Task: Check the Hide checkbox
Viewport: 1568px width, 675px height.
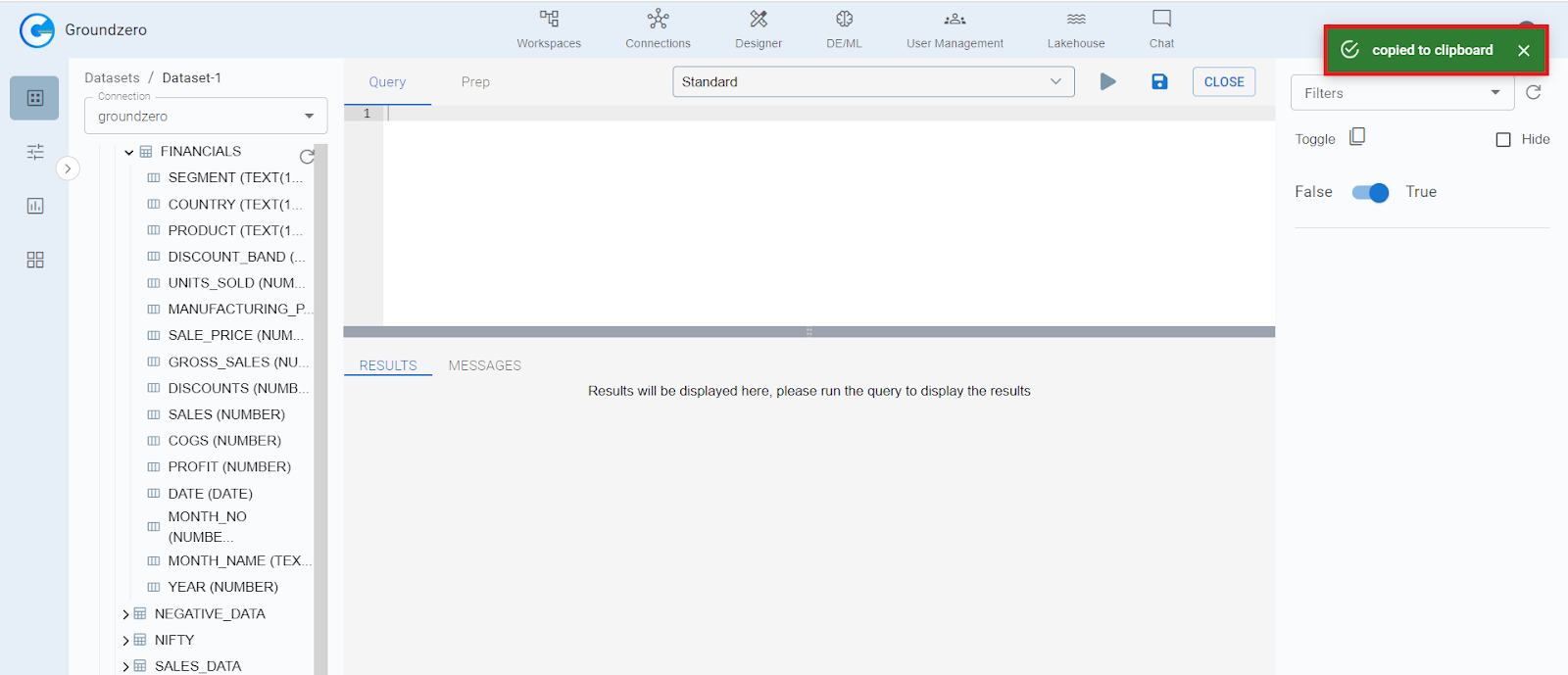Action: click(1503, 140)
